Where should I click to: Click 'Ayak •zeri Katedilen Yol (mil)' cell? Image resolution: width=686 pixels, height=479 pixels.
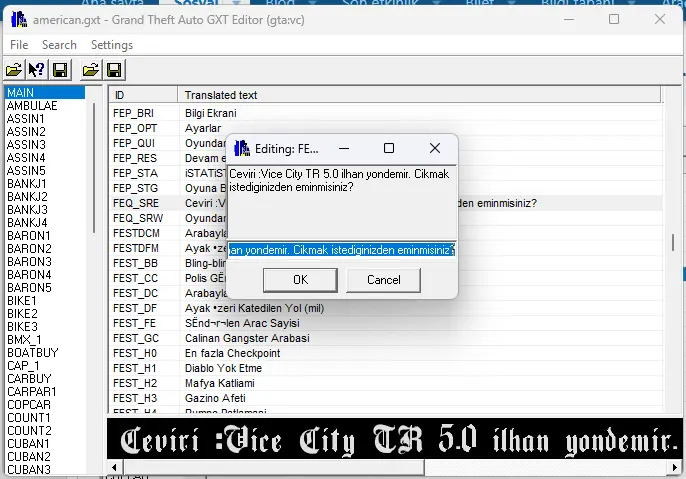254,308
